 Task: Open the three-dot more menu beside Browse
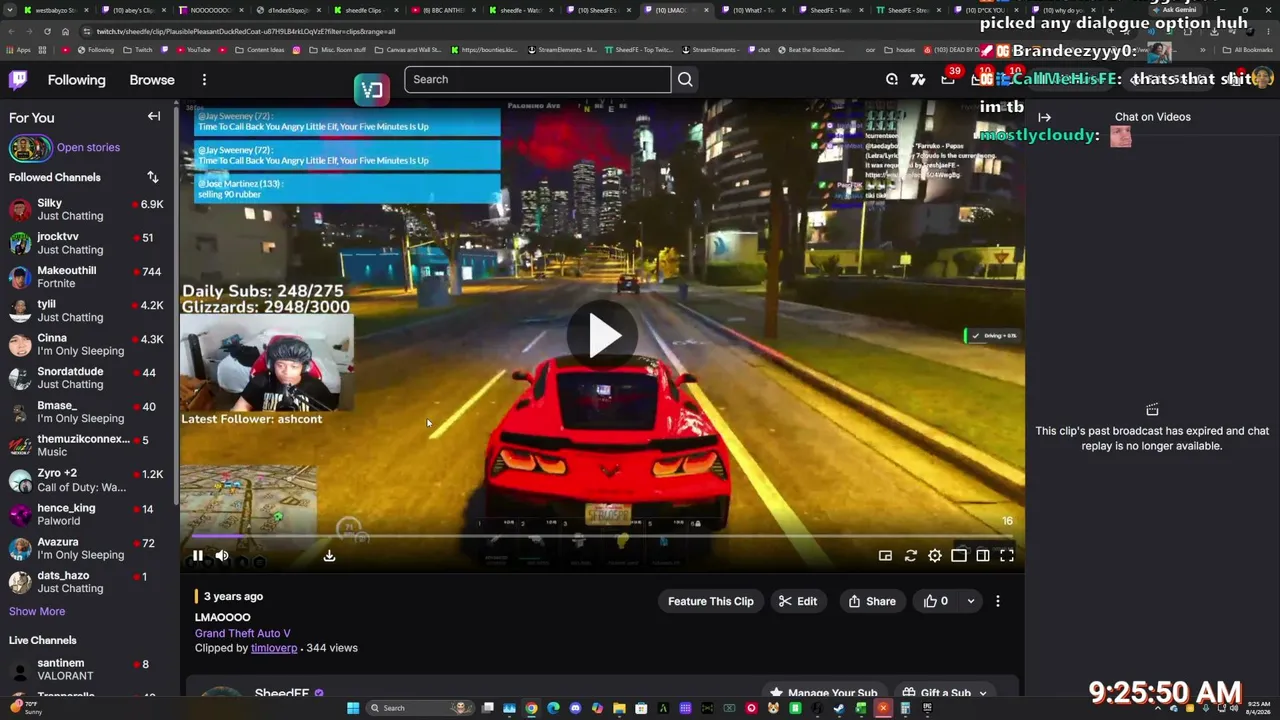[x=204, y=80]
